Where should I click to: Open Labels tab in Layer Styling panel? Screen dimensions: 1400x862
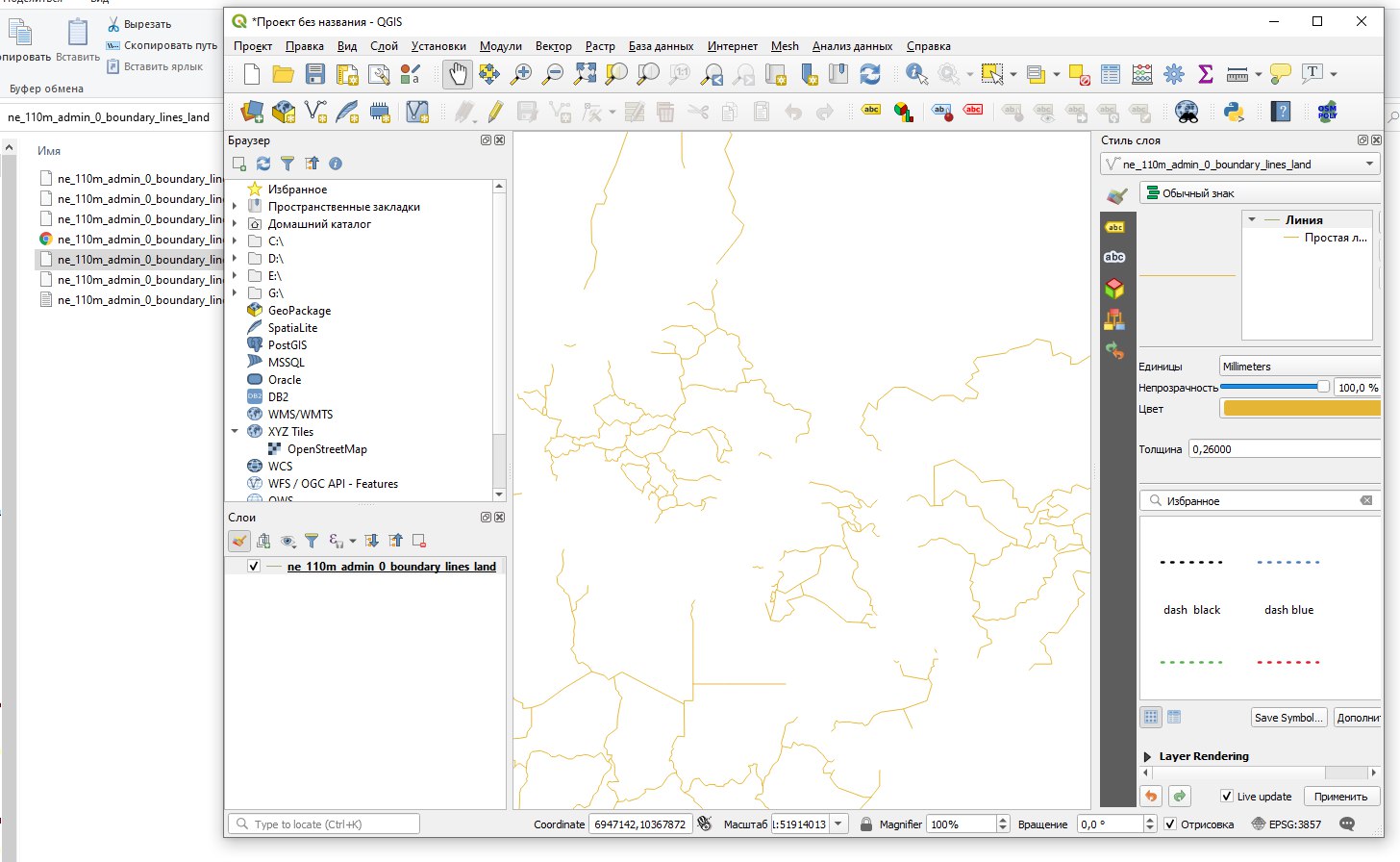click(1114, 227)
